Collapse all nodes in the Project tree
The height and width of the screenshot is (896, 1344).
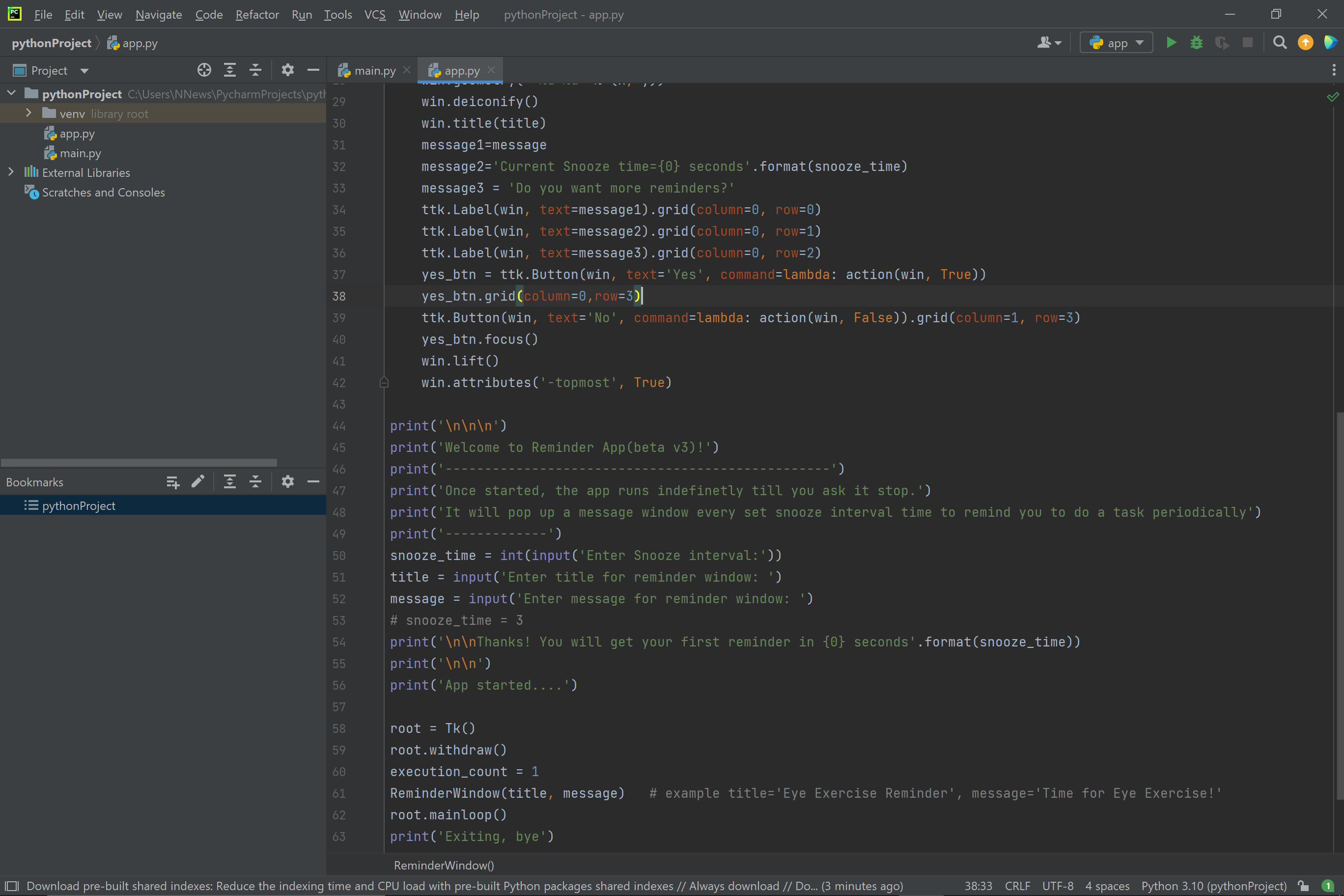click(x=255, y=70)
